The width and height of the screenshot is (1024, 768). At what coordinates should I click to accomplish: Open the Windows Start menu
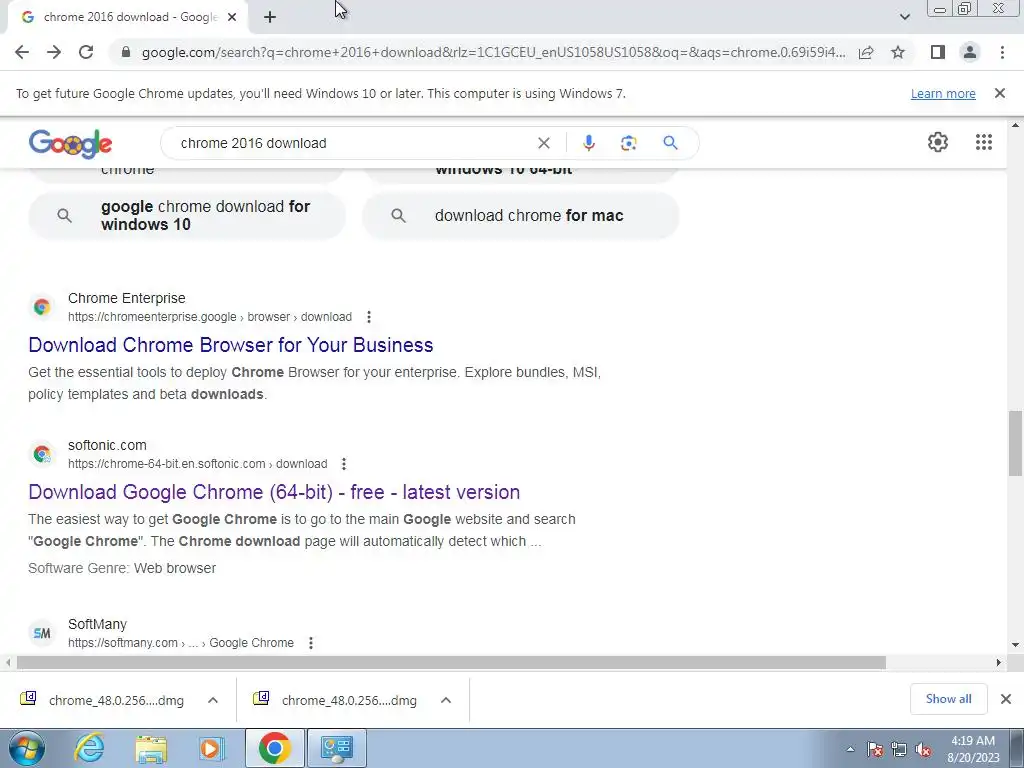point(27,748)
